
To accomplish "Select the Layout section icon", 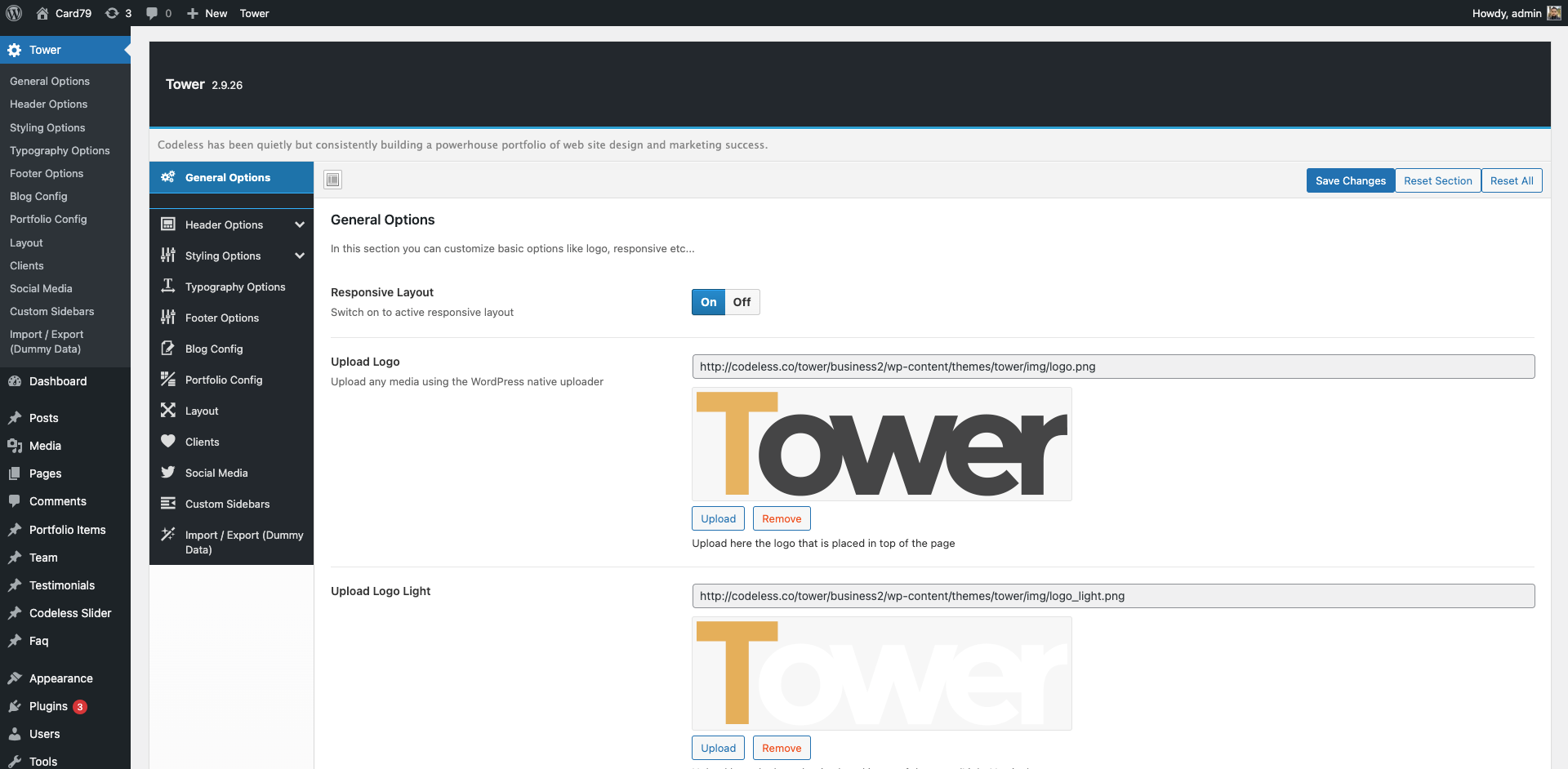I will (x=167, y=411).
